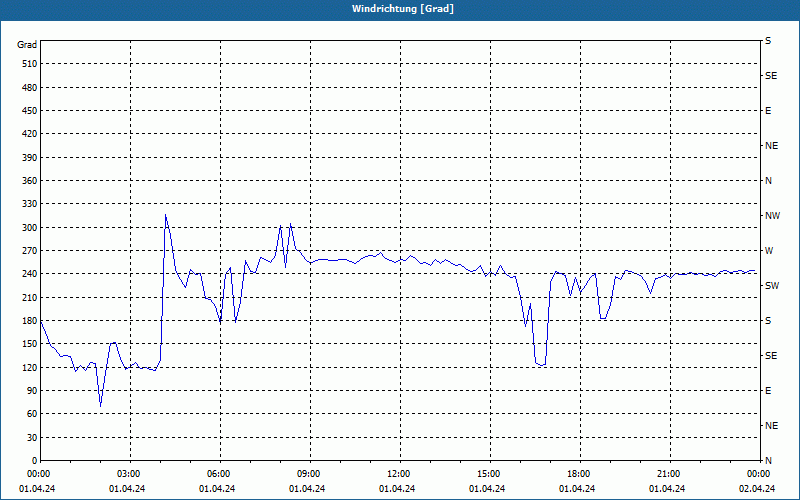Select the 210 degree axis label
Viewport: 800px width, 500px height.
pyautogui.click(x=30, y=297)
